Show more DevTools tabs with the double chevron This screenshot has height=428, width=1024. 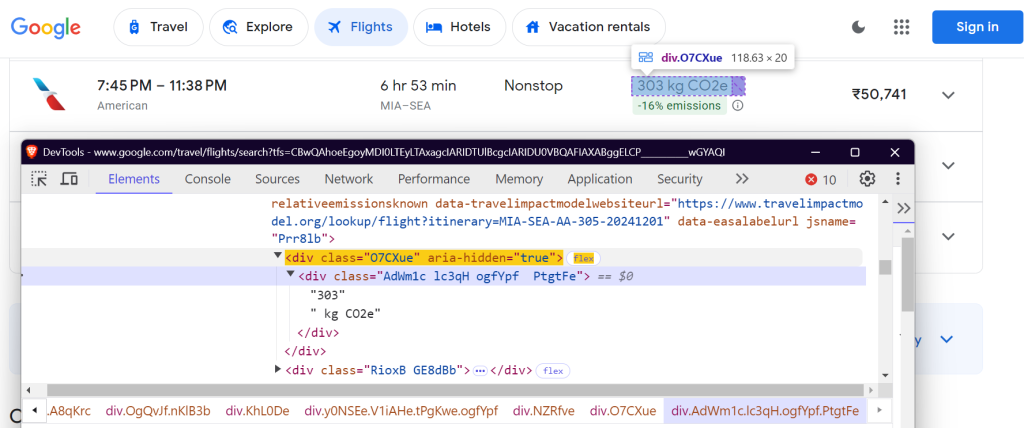(x=742, y=179)
